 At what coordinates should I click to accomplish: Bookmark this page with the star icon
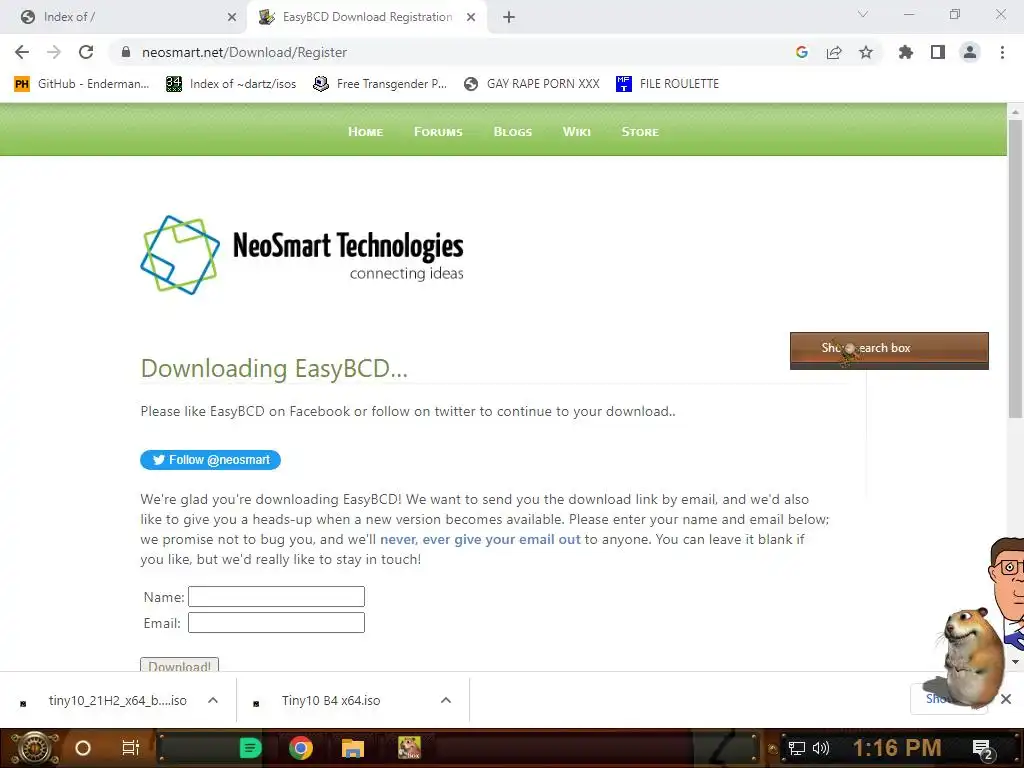[x=866, y=52]
